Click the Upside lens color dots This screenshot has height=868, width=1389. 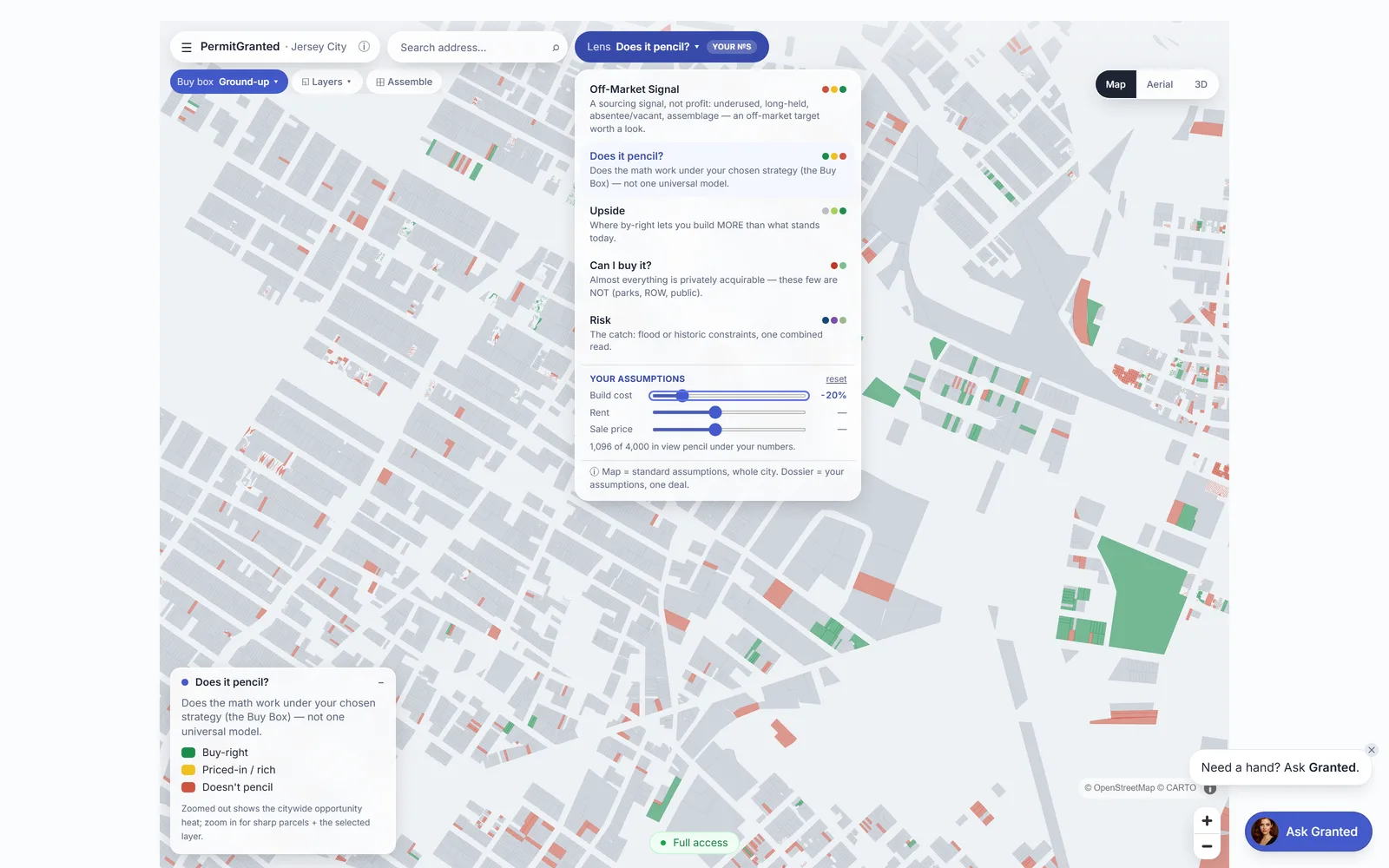tap(834, 211)
